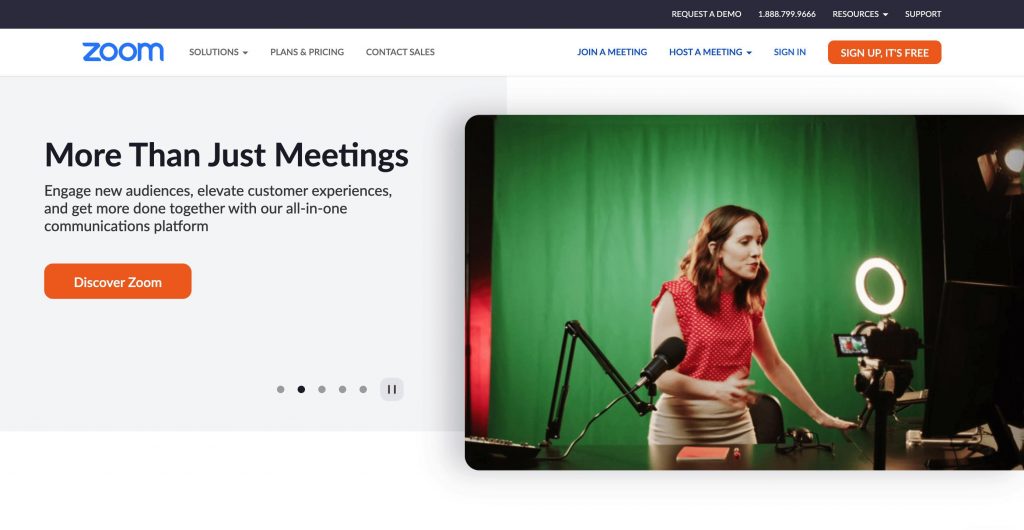This screenshot has height=530, width=1024.
Task: Expand the Resources menu in top bar
Action: coord(859,14)
